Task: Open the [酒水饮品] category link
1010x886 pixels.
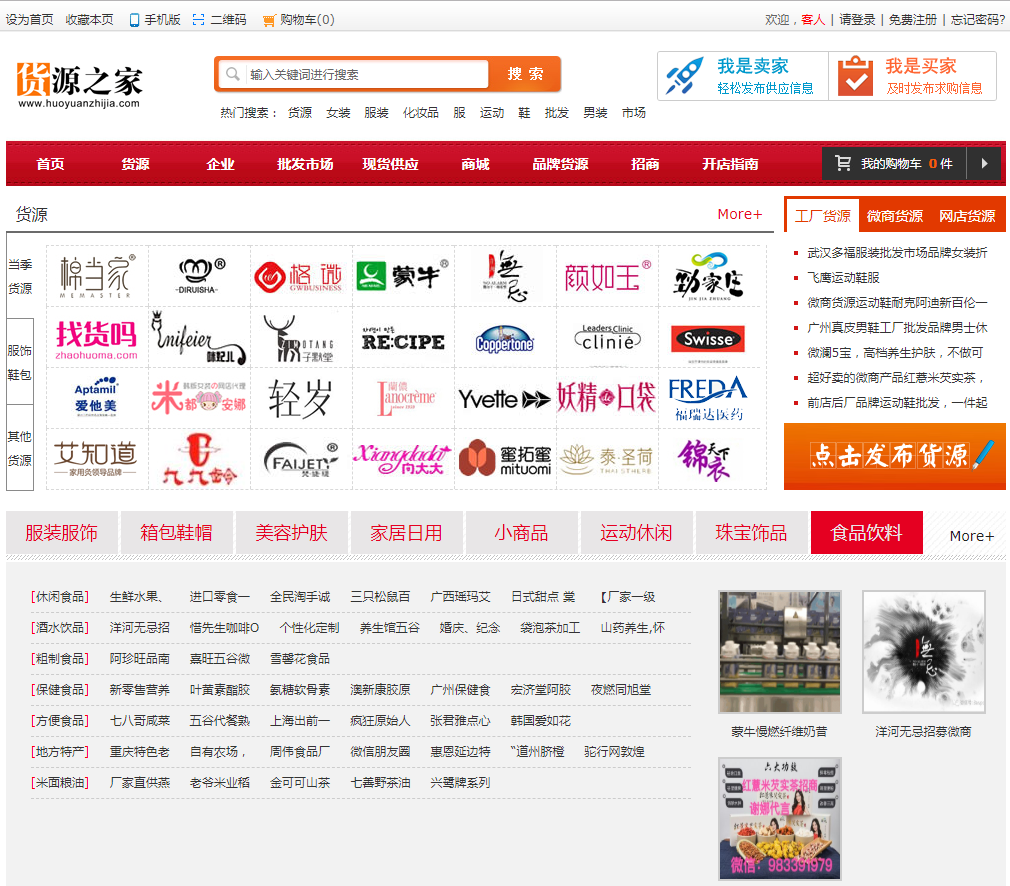Action: click(x=60, y=628)
